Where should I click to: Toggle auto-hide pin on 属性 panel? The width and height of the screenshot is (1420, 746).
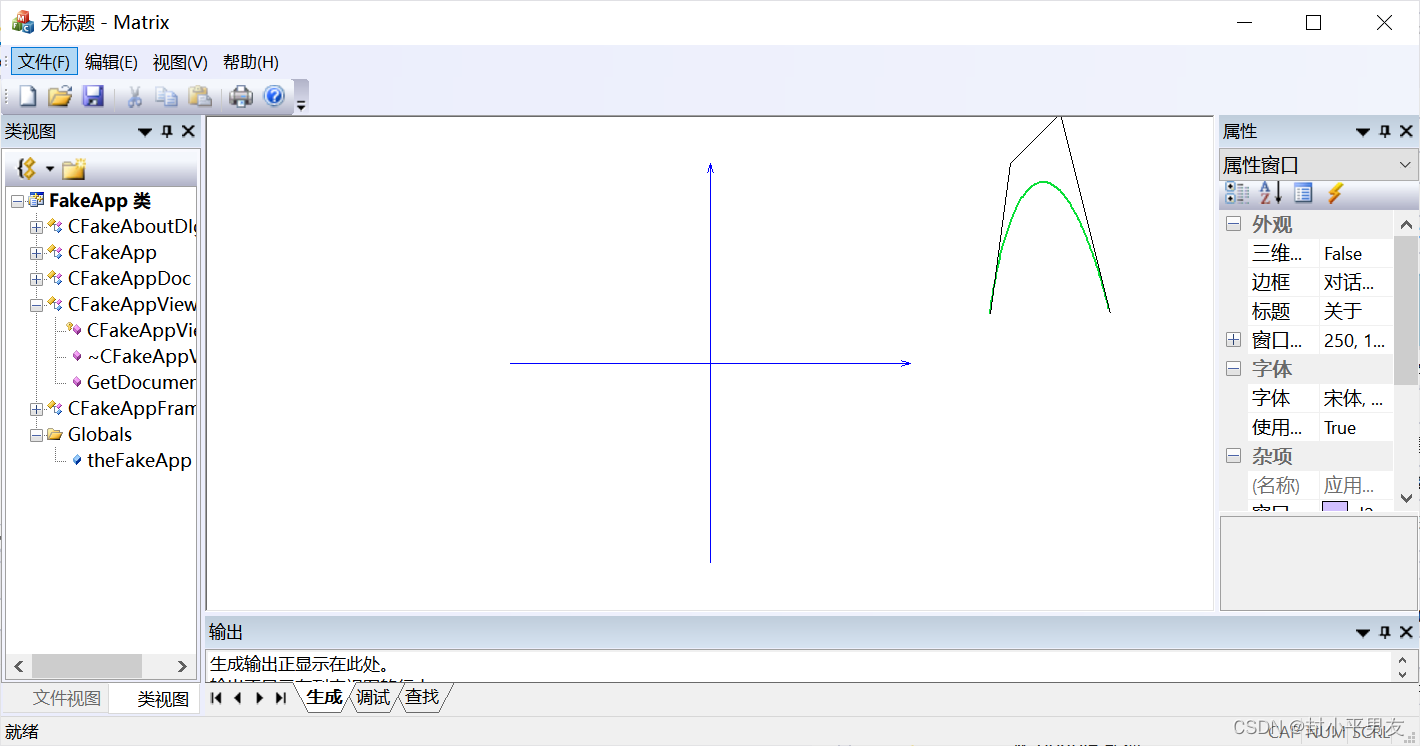tap(1385, 131)
